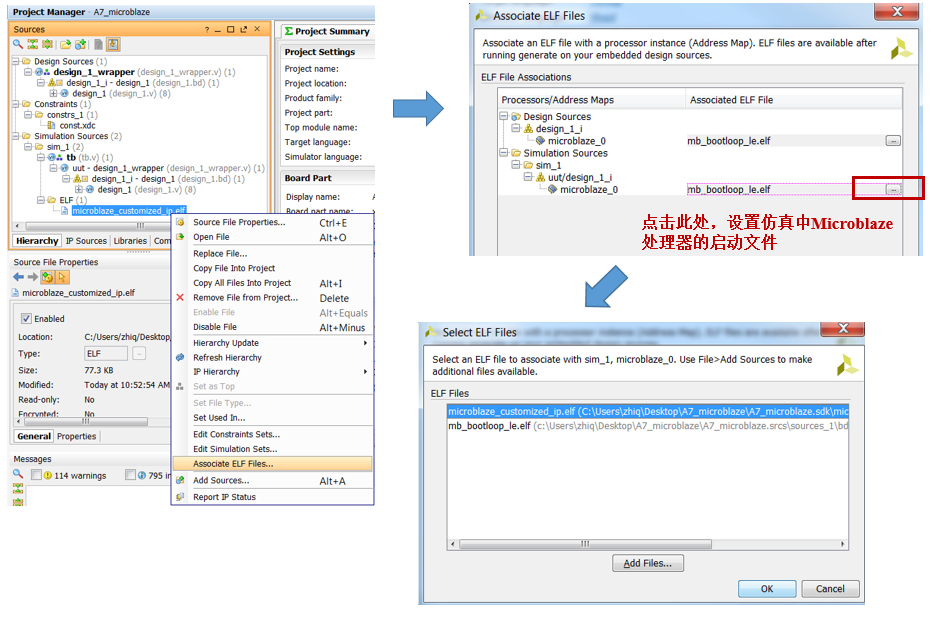Click the forward arrow in Source File Properties
931x618 pixels.
pos(33,277)
